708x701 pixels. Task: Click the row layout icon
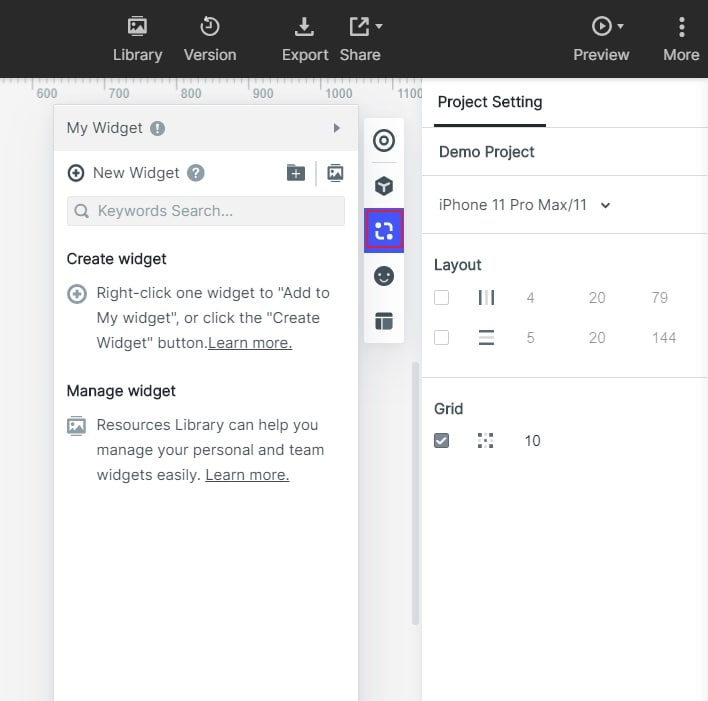(x=486, y=337)
